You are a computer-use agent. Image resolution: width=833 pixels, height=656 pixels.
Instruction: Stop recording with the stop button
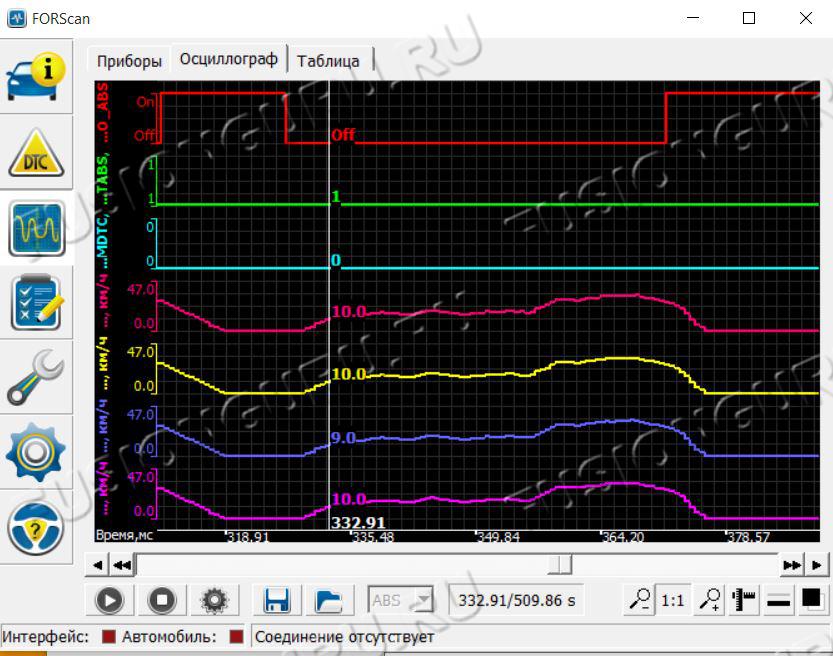coord(162,600)
